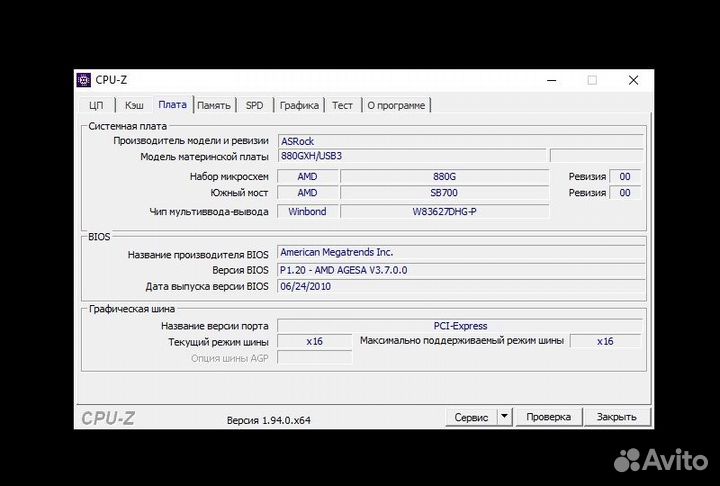
Task: Expand the Сервис dropdown arrow
Action: [504, 417]
